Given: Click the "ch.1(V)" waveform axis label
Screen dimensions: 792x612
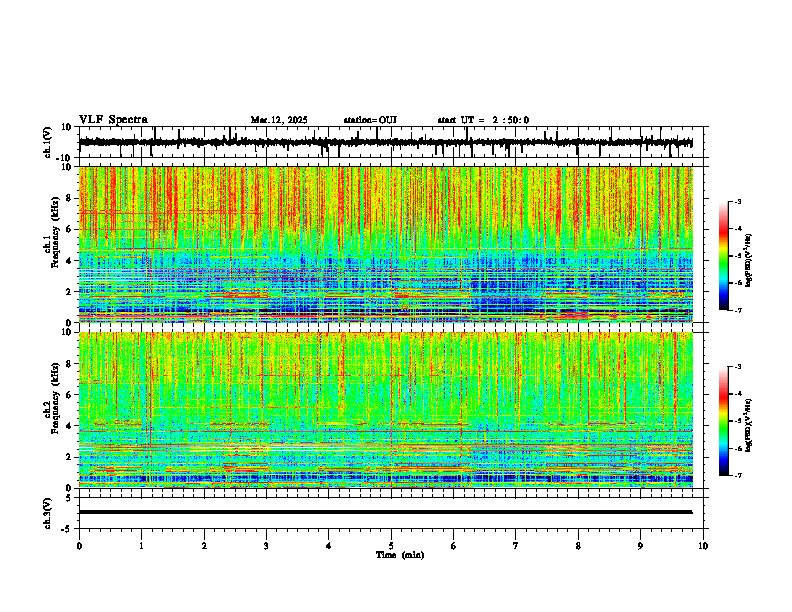Looking at the screenshot, I should tap(48, 142).
